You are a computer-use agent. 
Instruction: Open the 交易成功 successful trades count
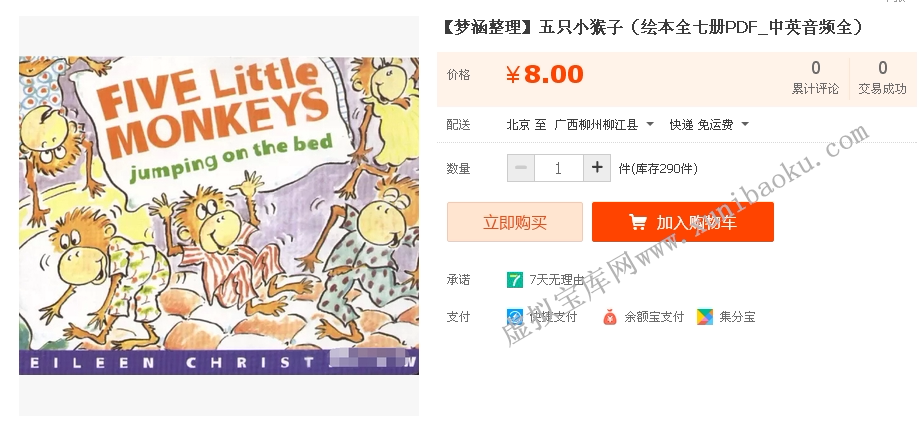[x=882, y=79]
